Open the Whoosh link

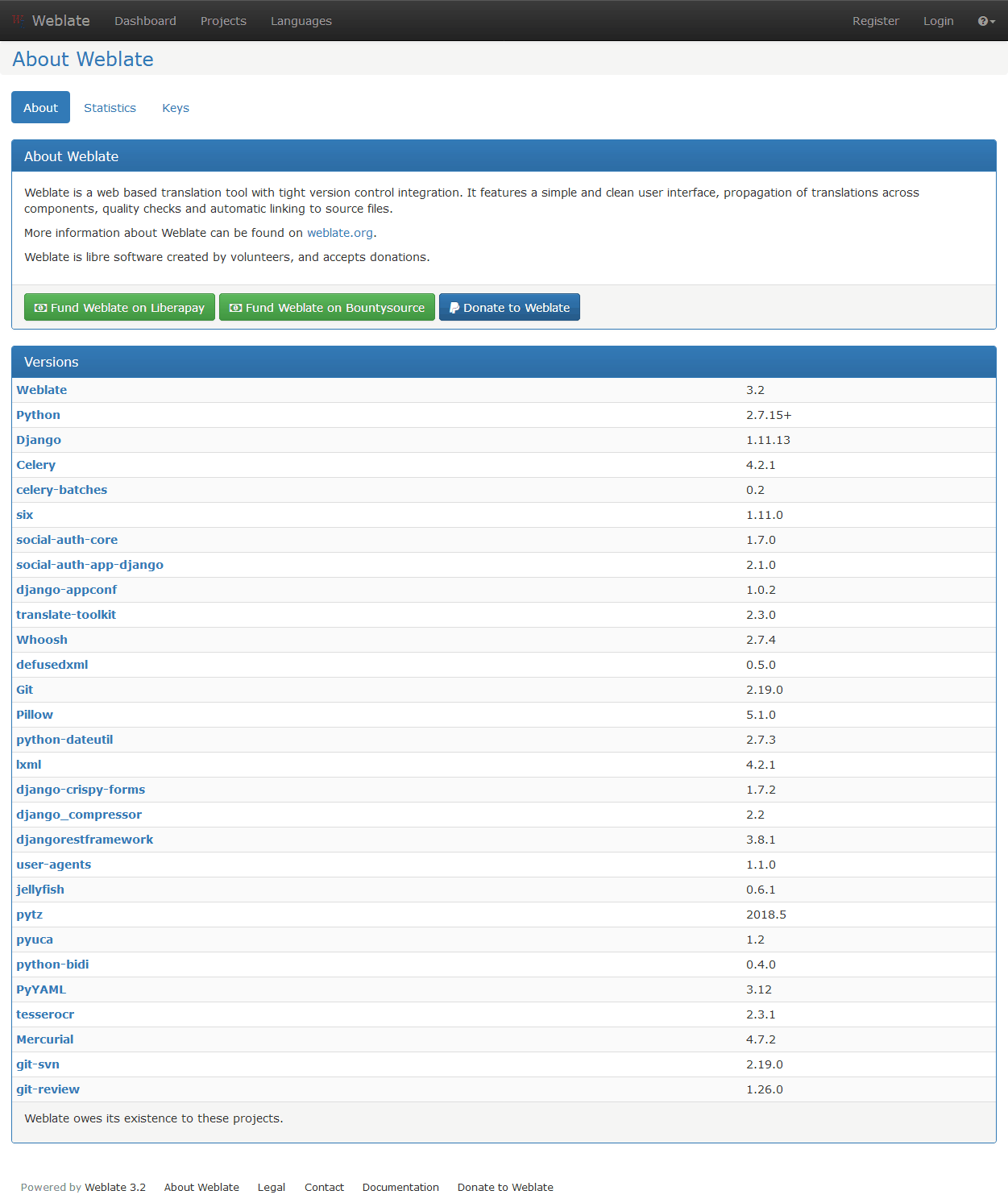[42, 640]
